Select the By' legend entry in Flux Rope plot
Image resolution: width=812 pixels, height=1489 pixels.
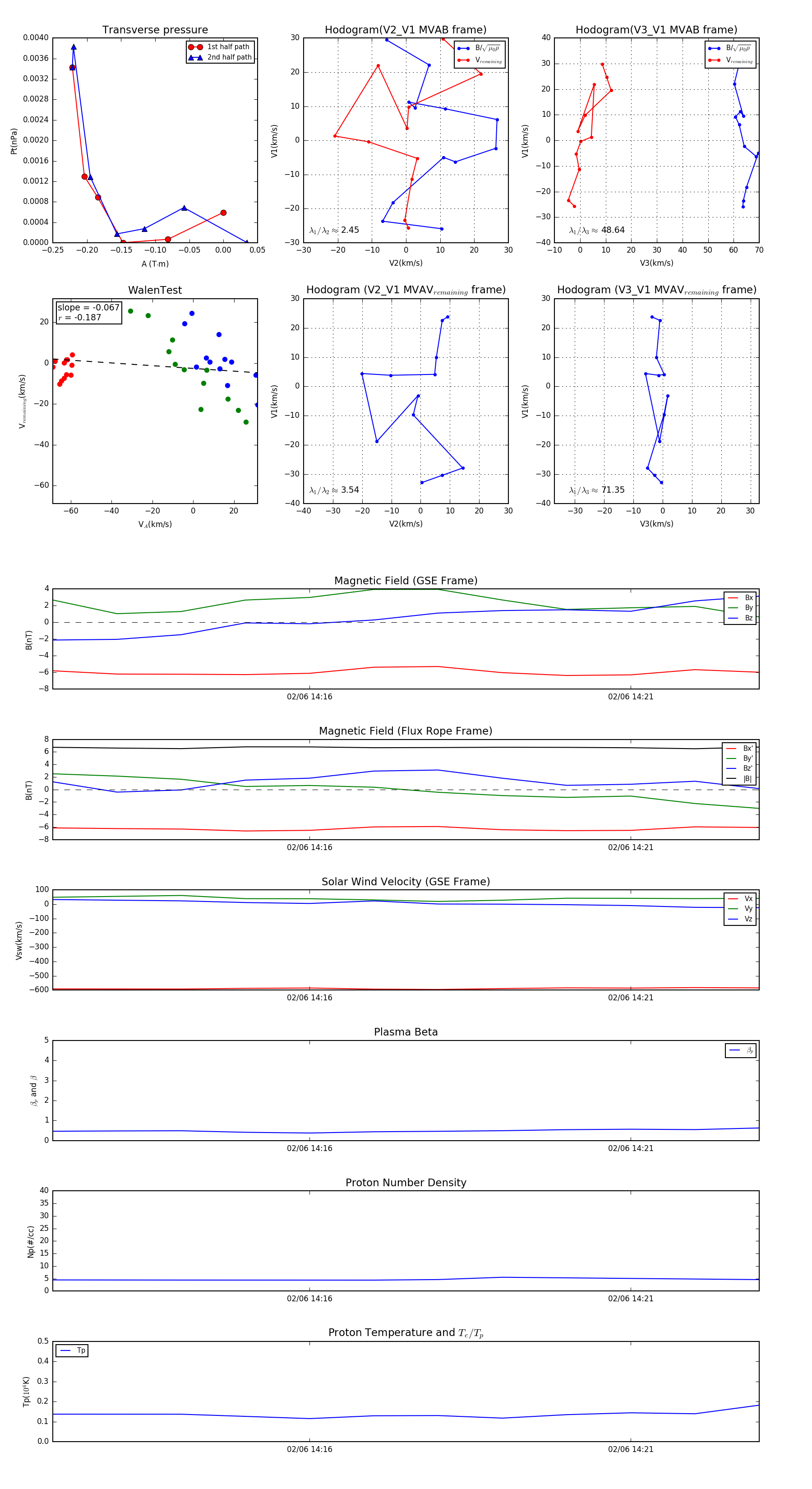coord(739,758)
